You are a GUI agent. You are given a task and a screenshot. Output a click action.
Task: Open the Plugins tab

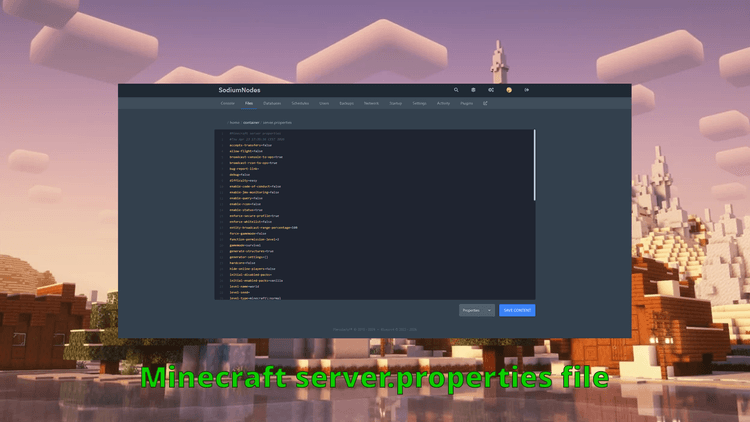[x=466, y=103]
